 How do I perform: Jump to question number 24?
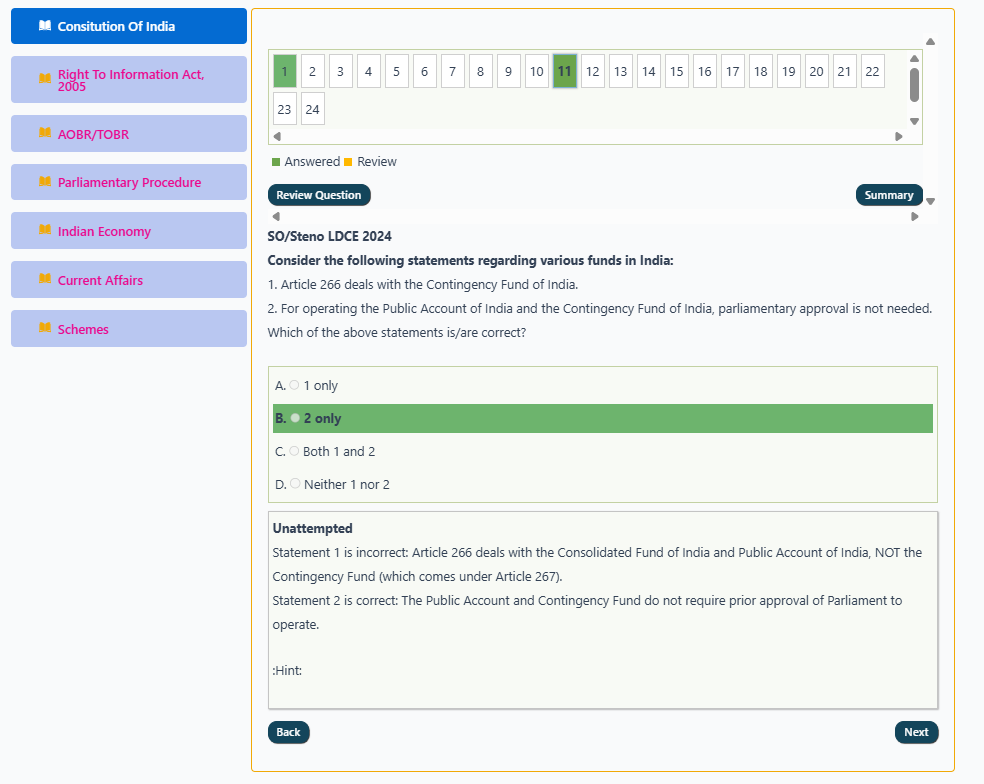[x=313, y=109]
